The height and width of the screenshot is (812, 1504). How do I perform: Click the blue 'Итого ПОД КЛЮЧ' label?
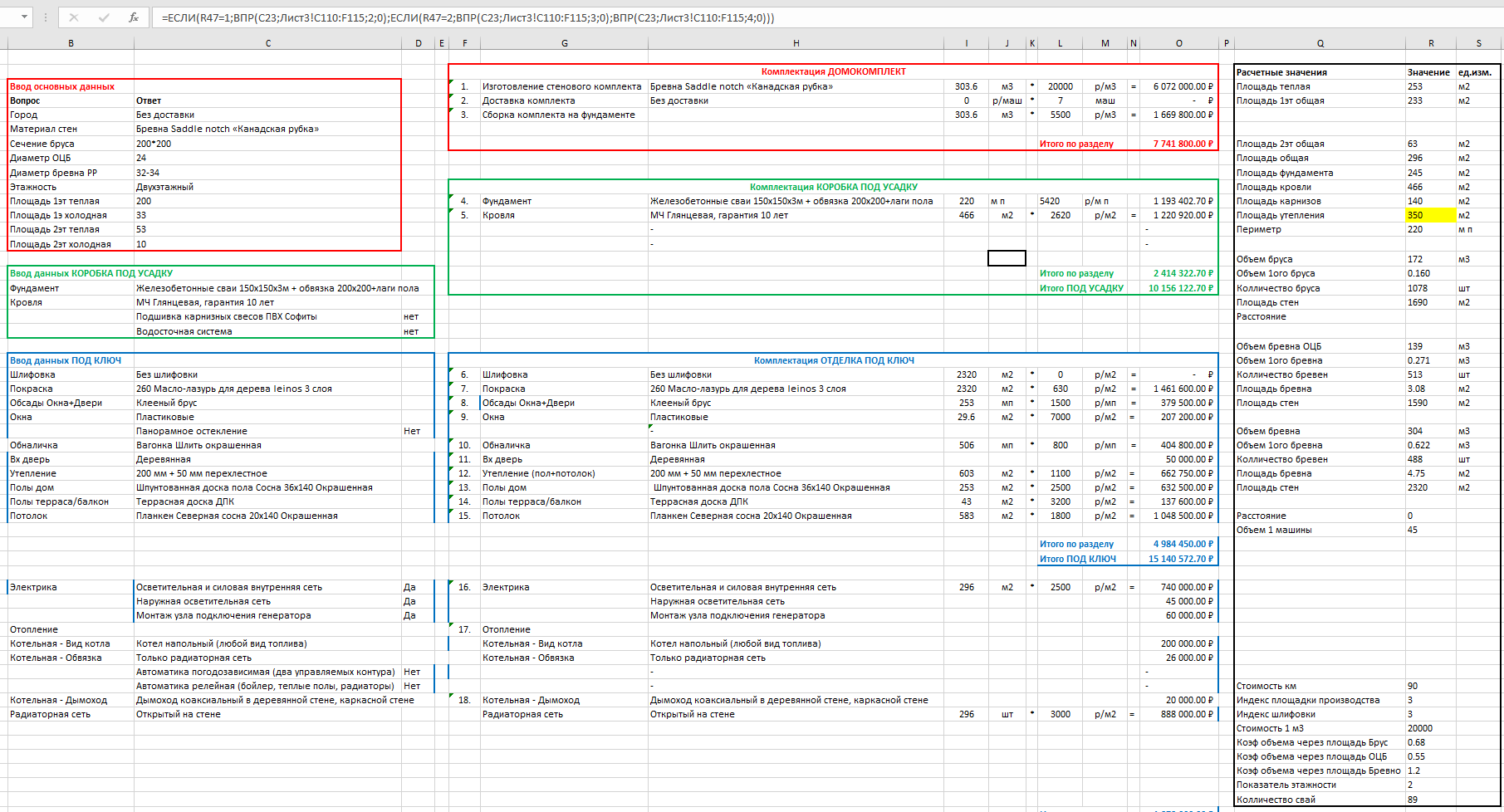(1077, 559)
